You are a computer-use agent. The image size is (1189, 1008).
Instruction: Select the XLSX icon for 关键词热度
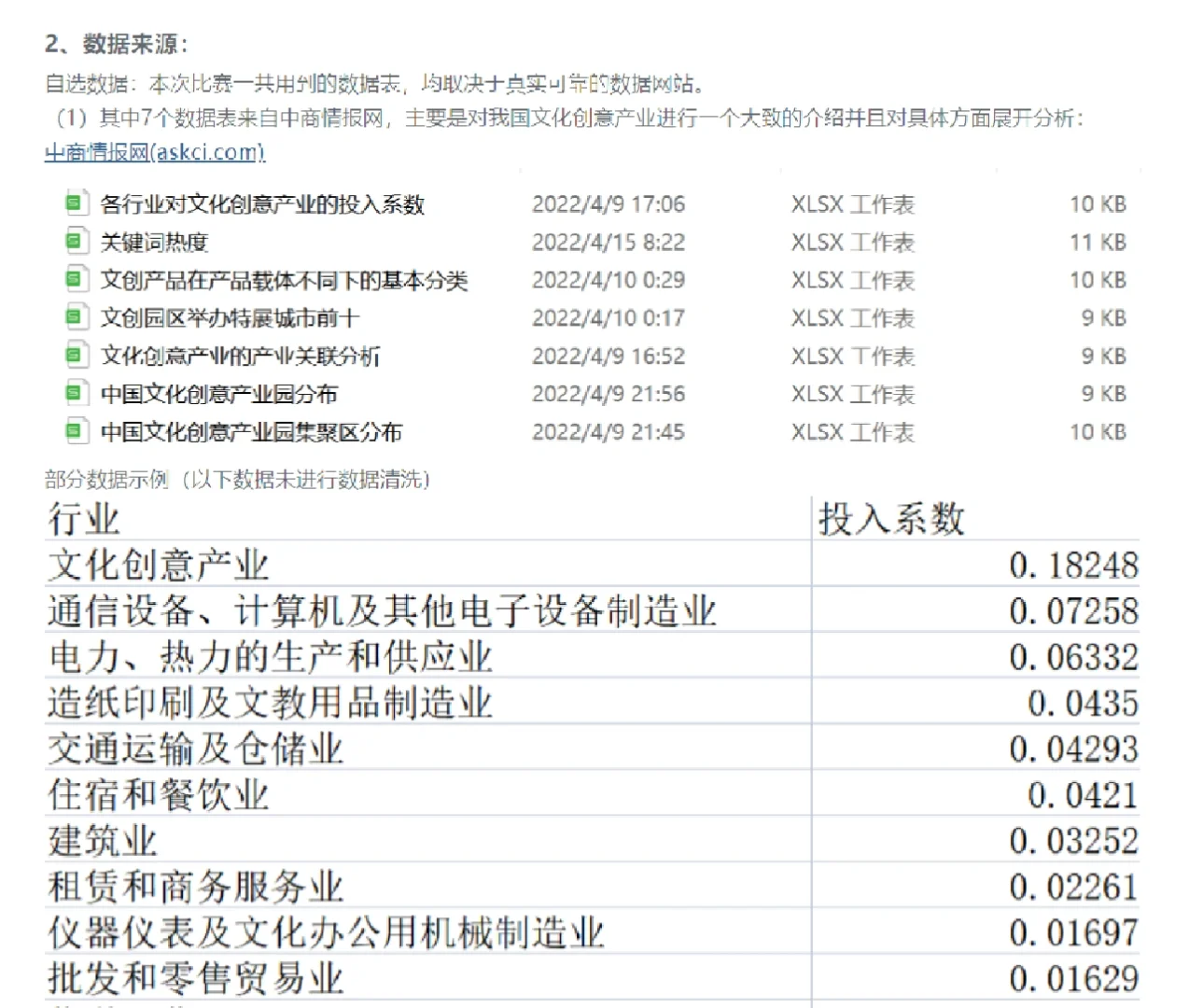[75, 241]
